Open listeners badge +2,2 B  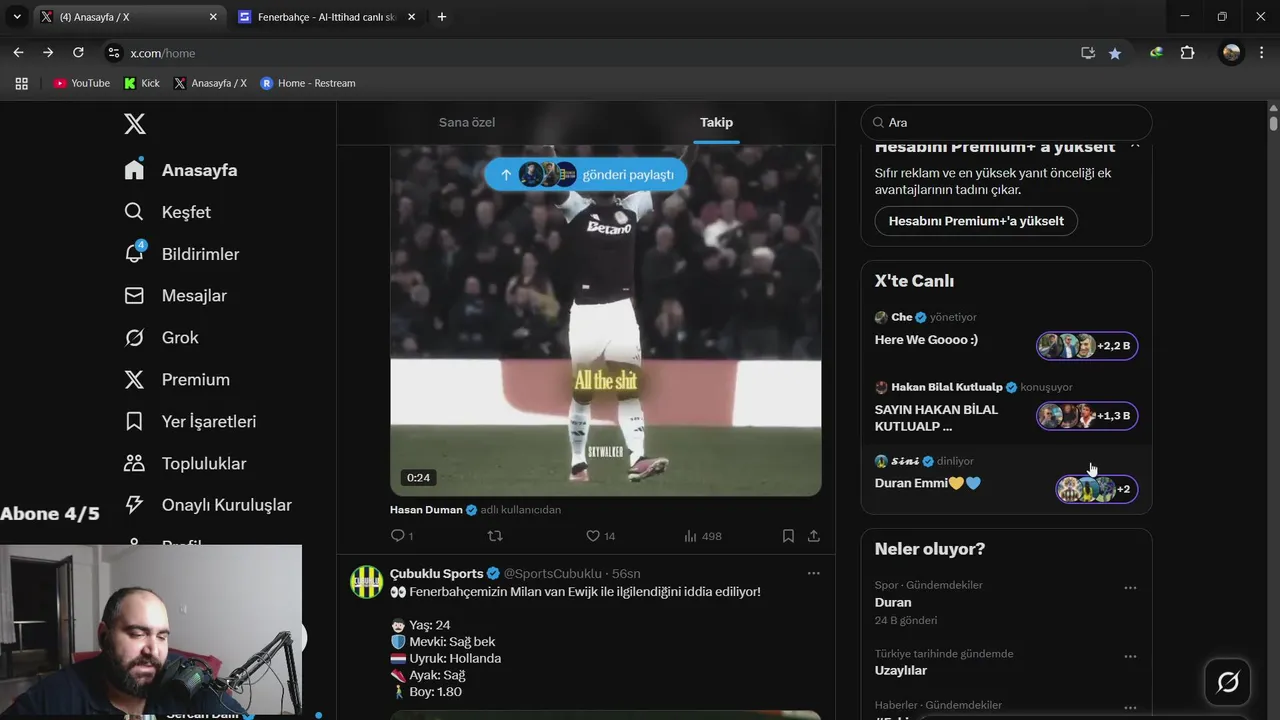point(1087,346)
